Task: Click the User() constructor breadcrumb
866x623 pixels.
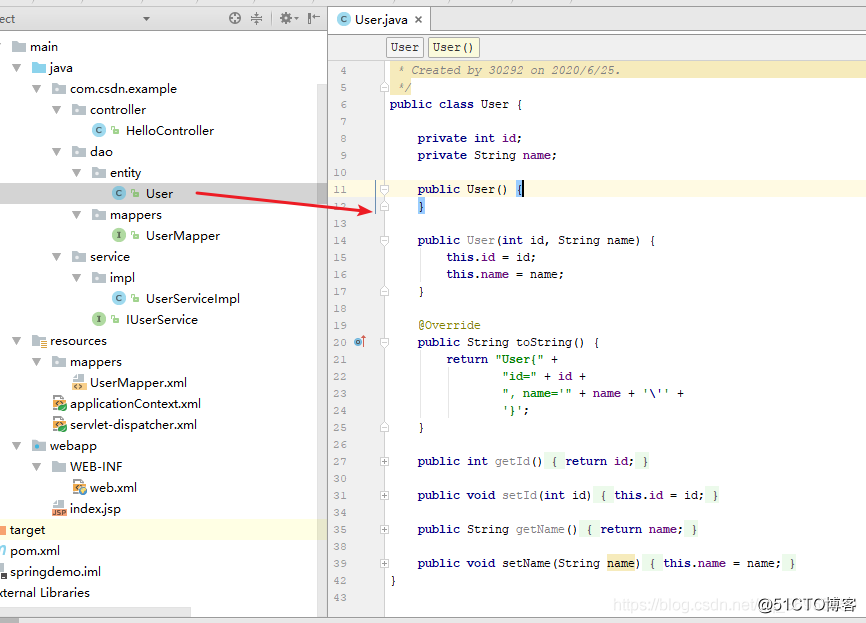Action: [x=453, y=47]
